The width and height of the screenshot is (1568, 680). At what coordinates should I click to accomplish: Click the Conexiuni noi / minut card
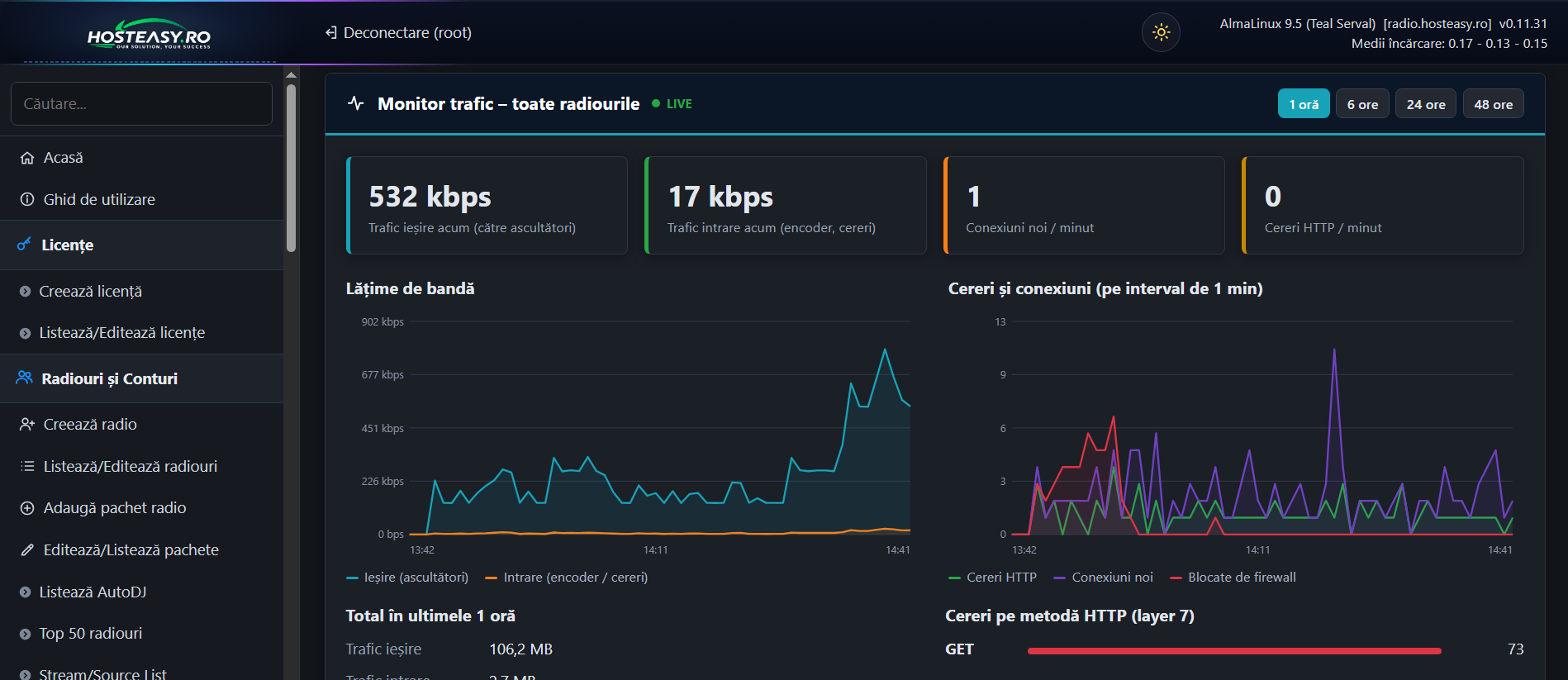1084,206
